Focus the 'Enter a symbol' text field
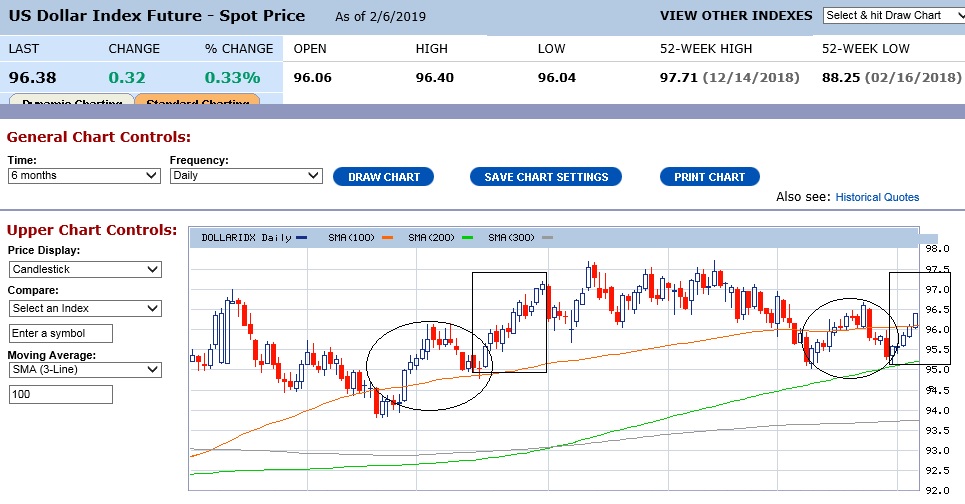 pyautogui.click(x=61, y=333)
